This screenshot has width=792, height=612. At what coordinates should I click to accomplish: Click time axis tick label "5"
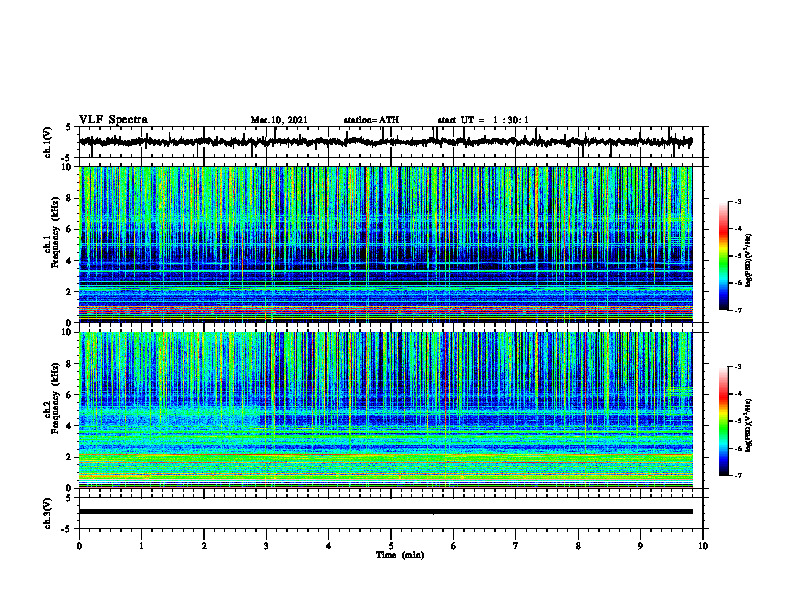tap(391, 546)
